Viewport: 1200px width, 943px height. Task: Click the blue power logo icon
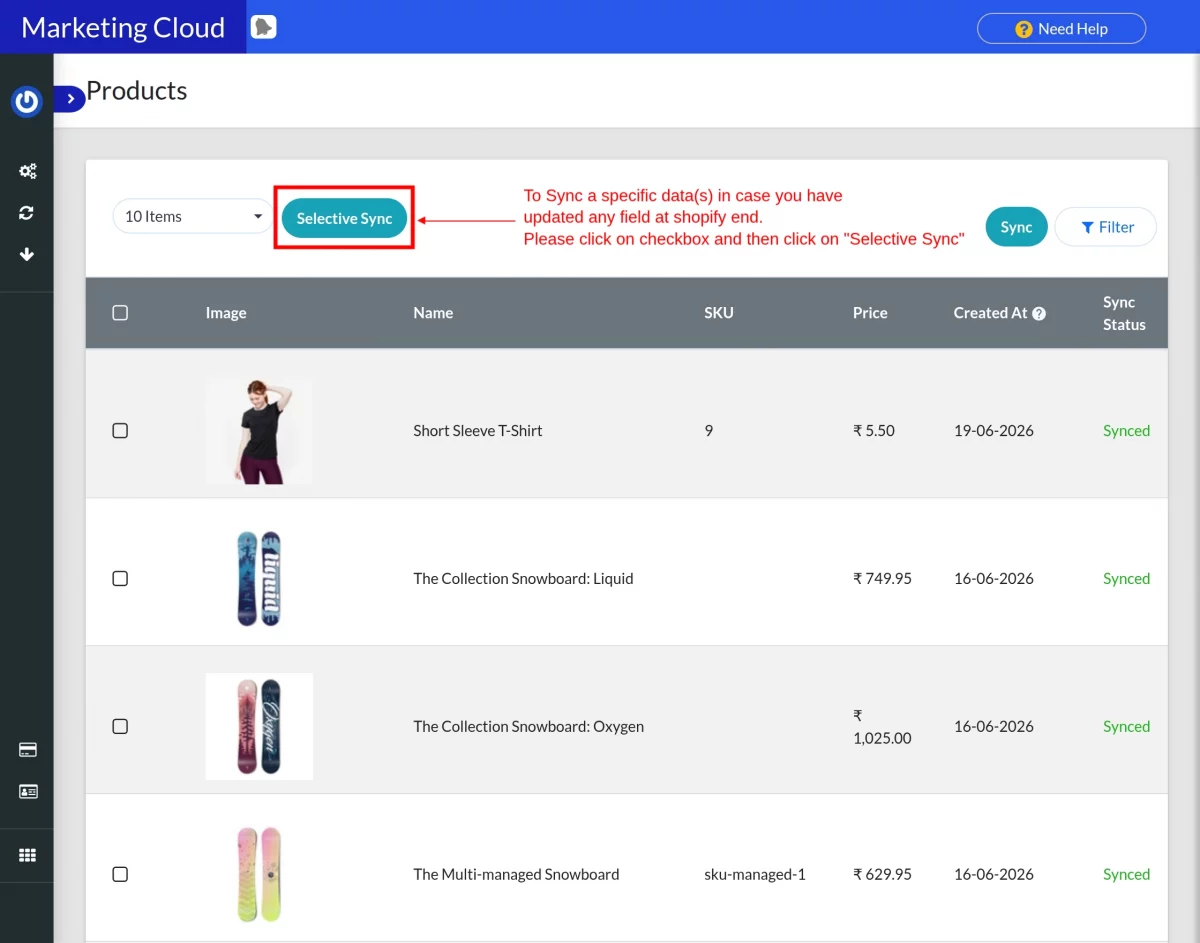pos(26,100)
